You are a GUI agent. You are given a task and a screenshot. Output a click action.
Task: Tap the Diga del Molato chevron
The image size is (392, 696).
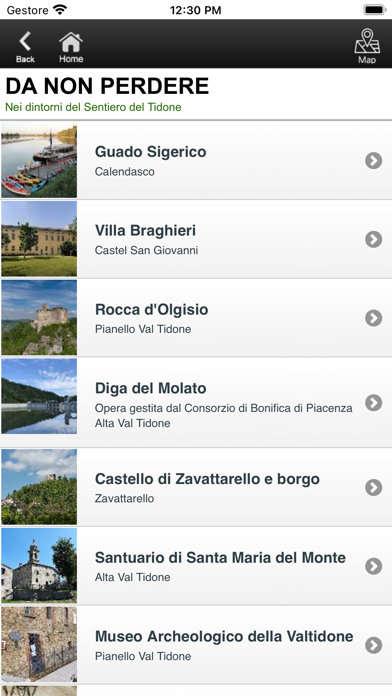[x=374, y=403]
